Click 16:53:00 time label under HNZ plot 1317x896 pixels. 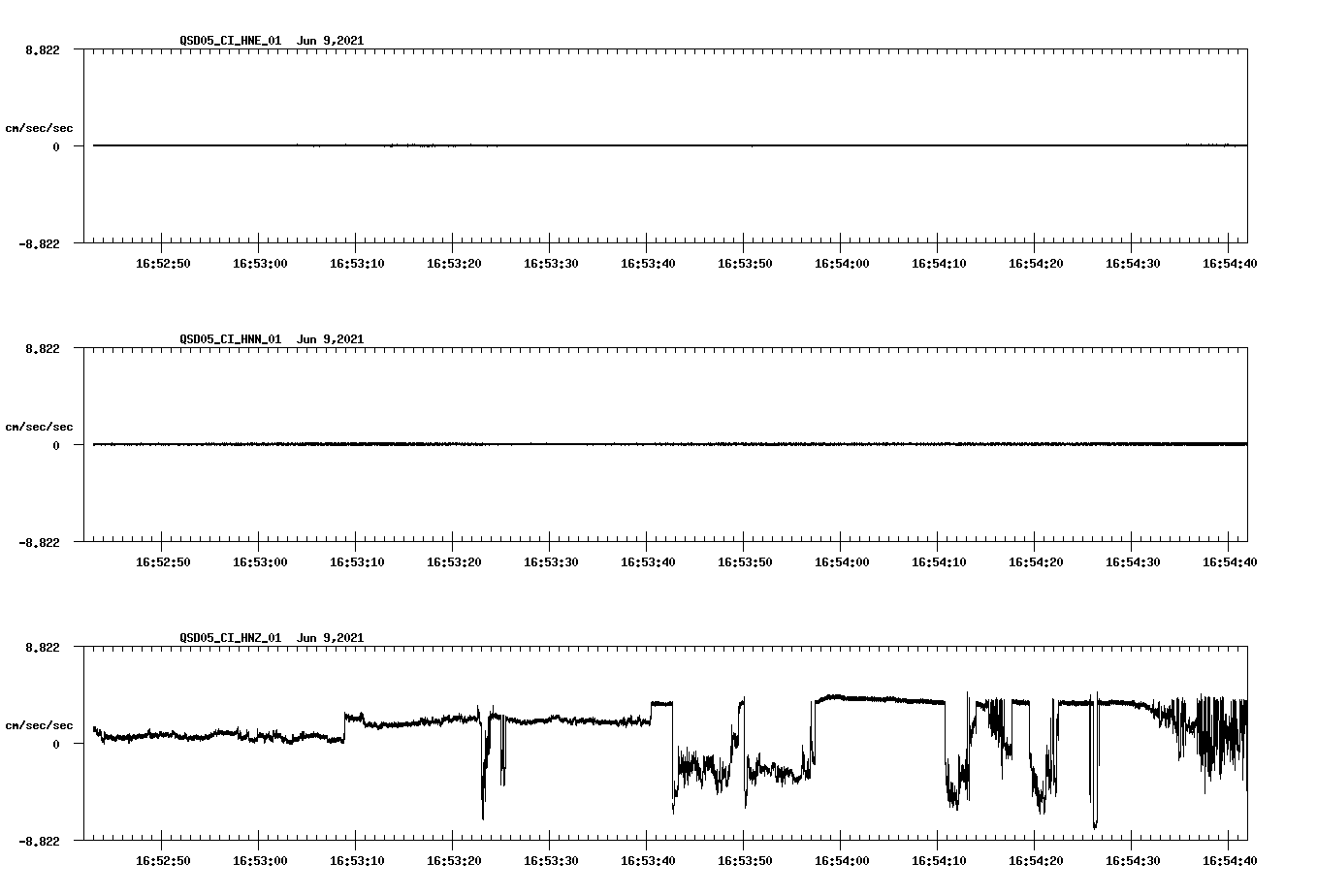(x=260, y=861)
